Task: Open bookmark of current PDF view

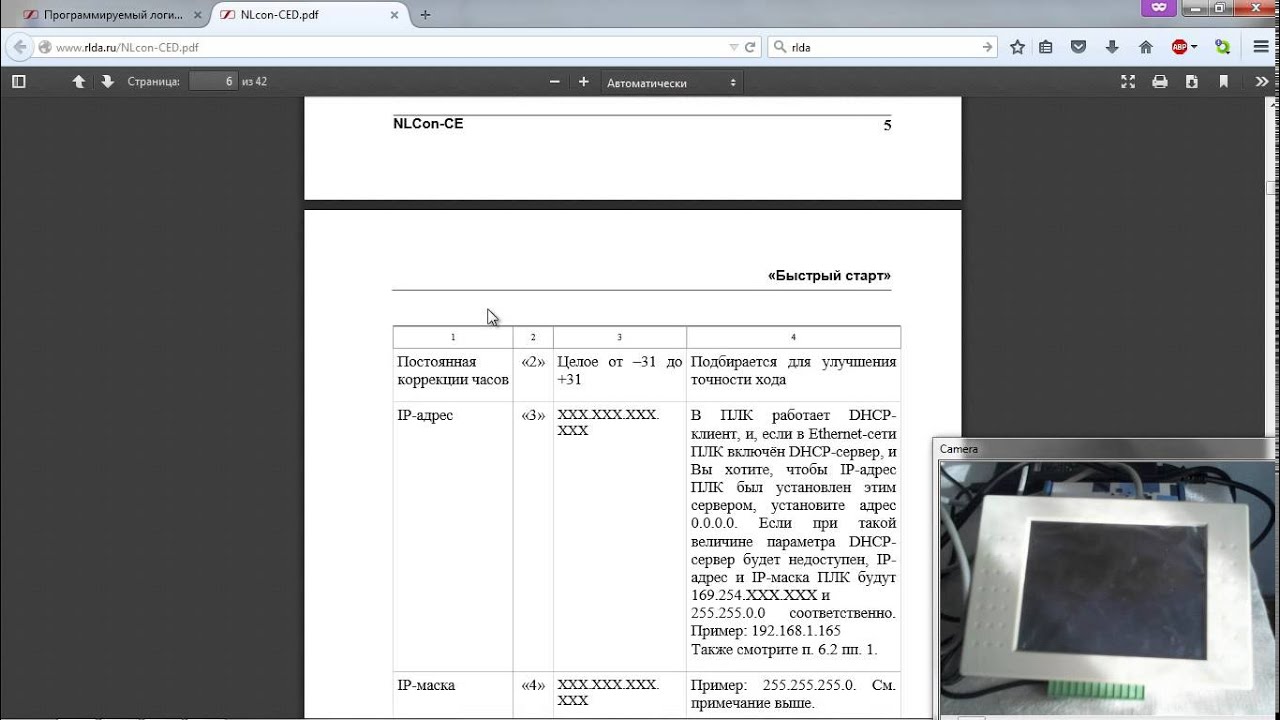Action: pyautogui.click(x=1222, y=82)
